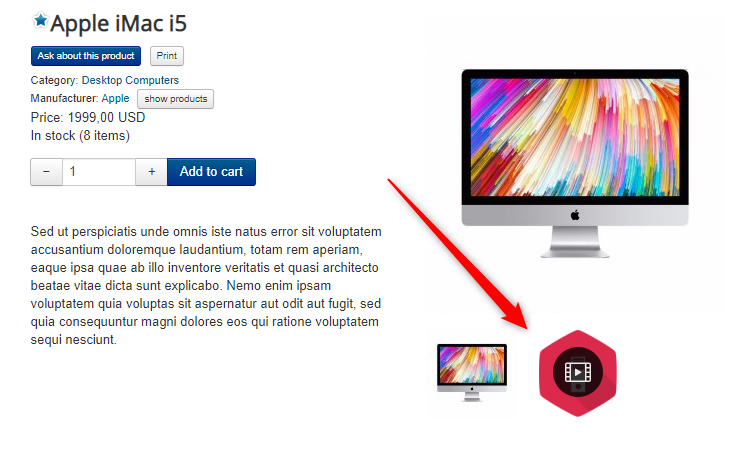Click the Apple iMac i5 heading
749x462 pixels.
pyautogui.click(x=118, y=23)
